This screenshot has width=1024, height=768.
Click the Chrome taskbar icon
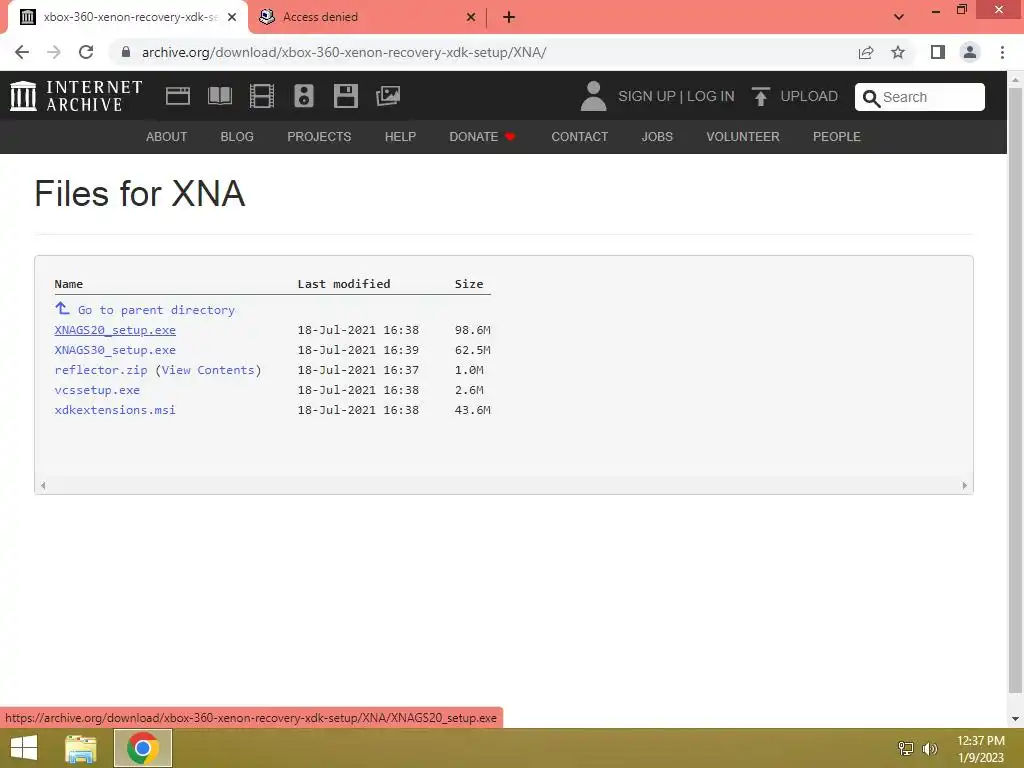[142, 748]
